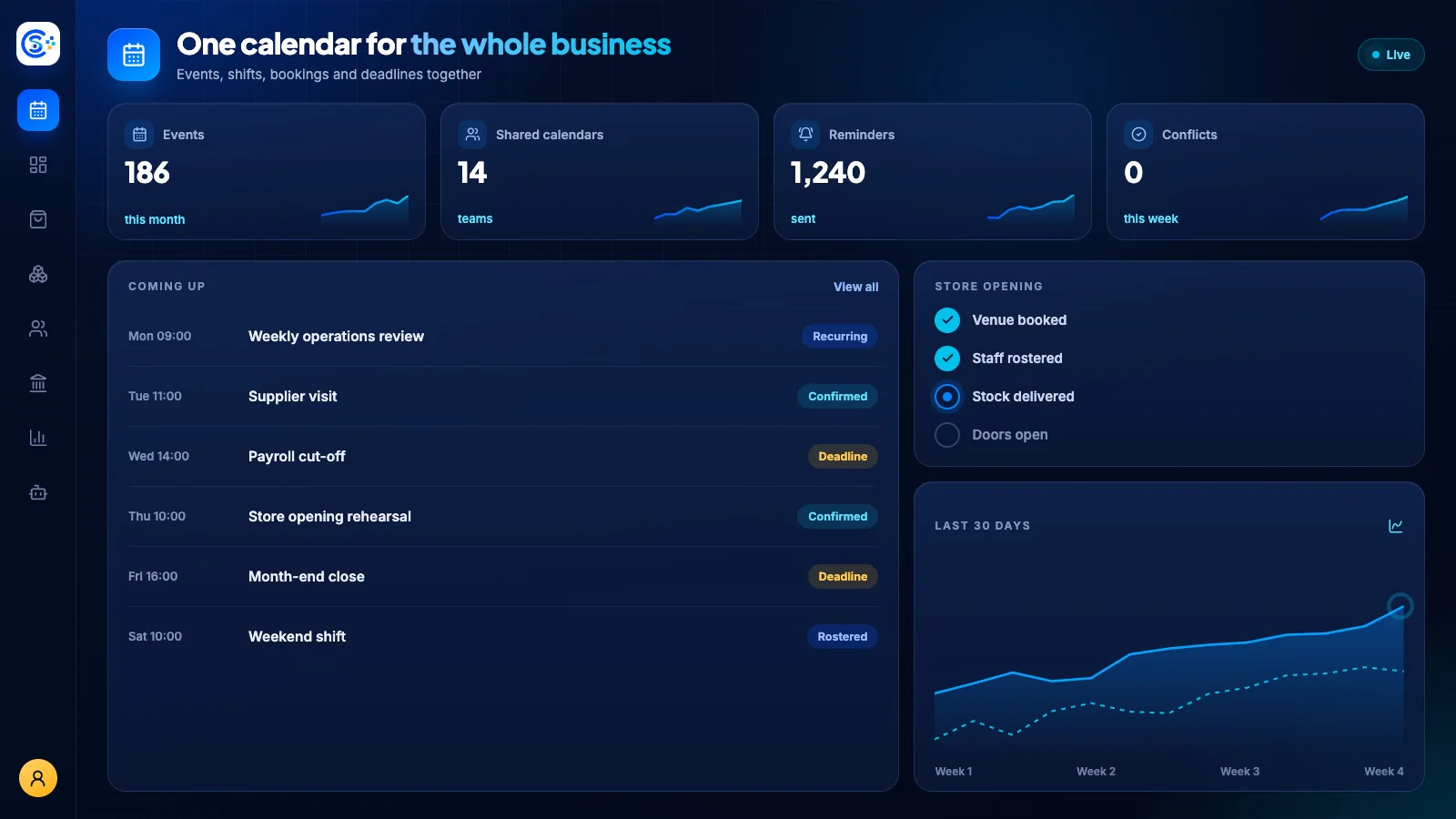
Task: Click the Reminders sparkline chart
Action: (x=1031, y=209)
